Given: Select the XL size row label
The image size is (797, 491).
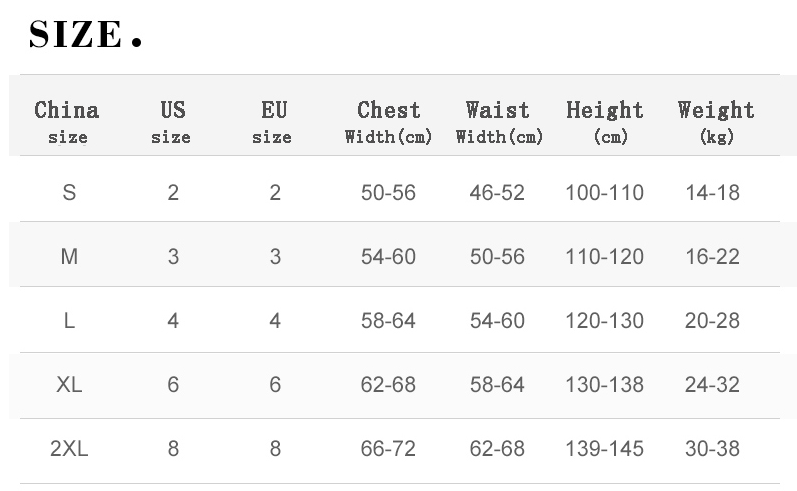Looking at the screenshot, I should (69, 385).
